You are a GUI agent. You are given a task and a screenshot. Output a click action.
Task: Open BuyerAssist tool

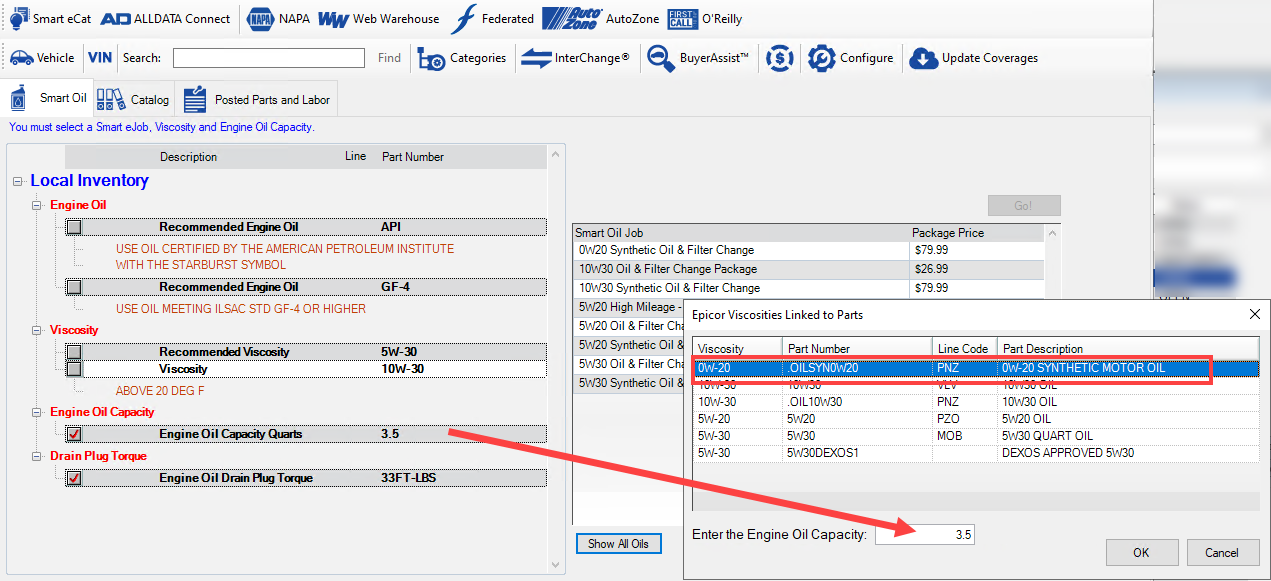(x=698, y=58)
